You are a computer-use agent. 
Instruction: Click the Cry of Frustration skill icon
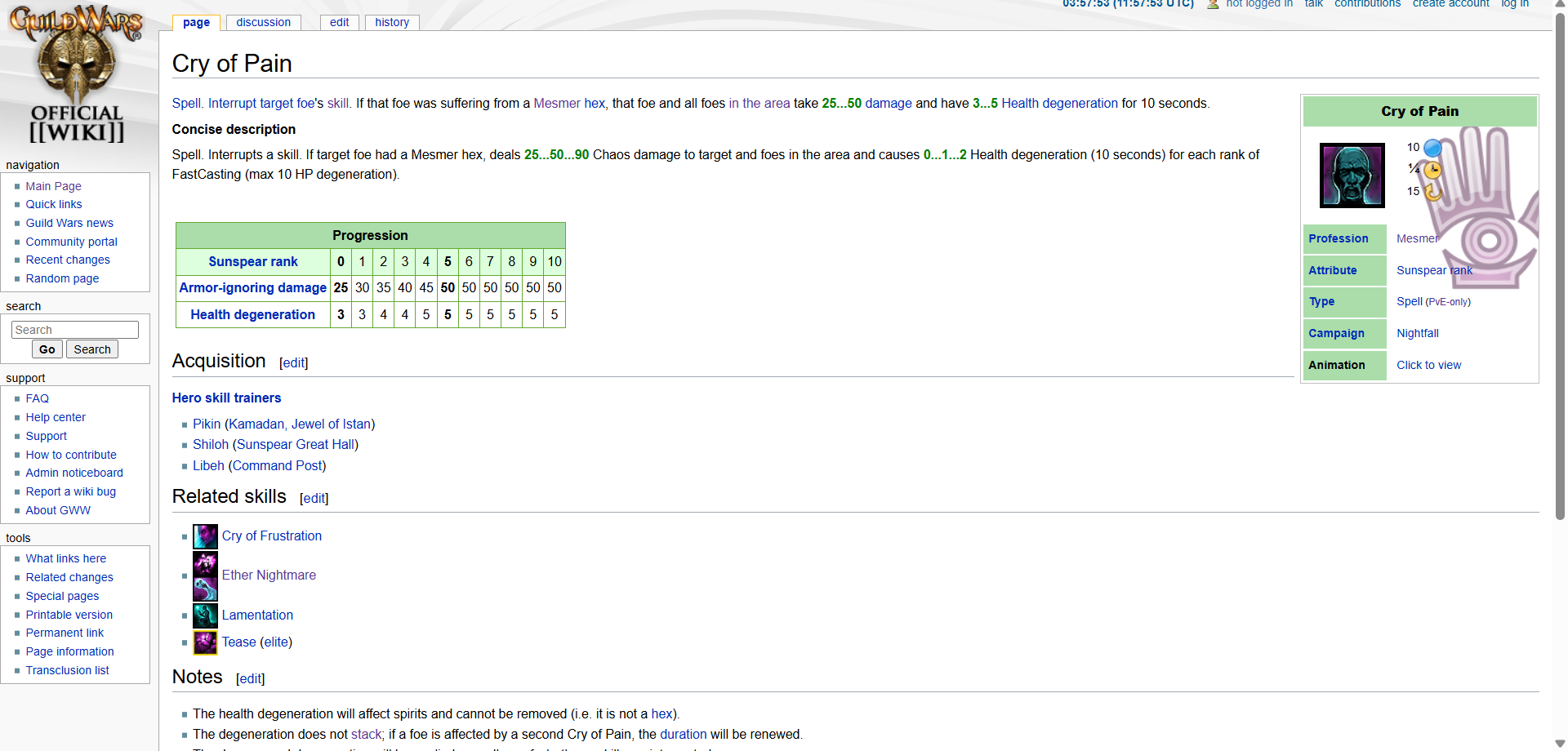click(205, 536)
